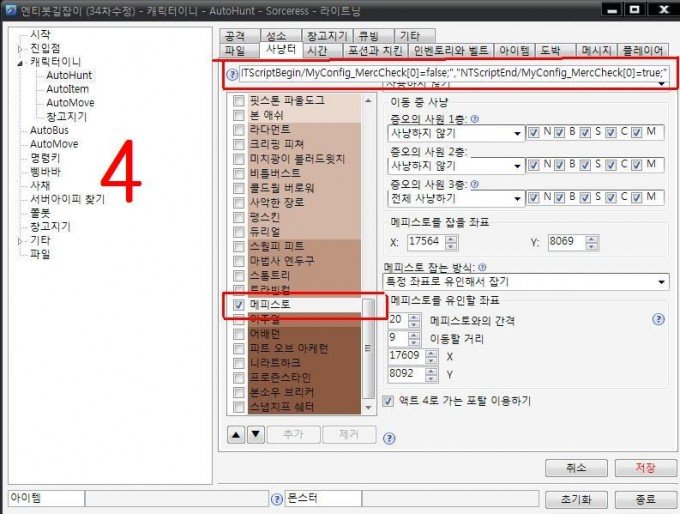
Task: Select AutoItem in the tree
Action: click(68, 89)
